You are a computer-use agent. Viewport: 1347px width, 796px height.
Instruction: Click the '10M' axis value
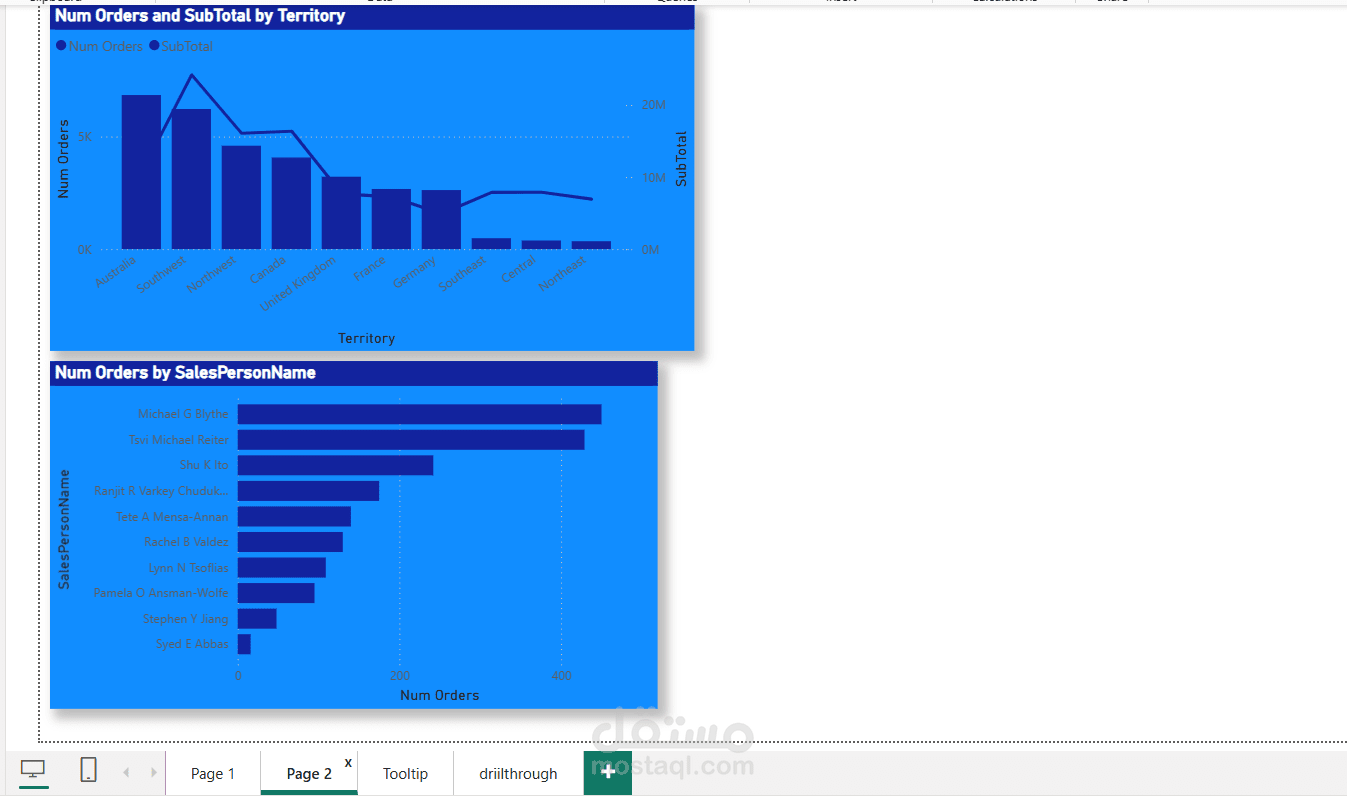pos(654,177)
